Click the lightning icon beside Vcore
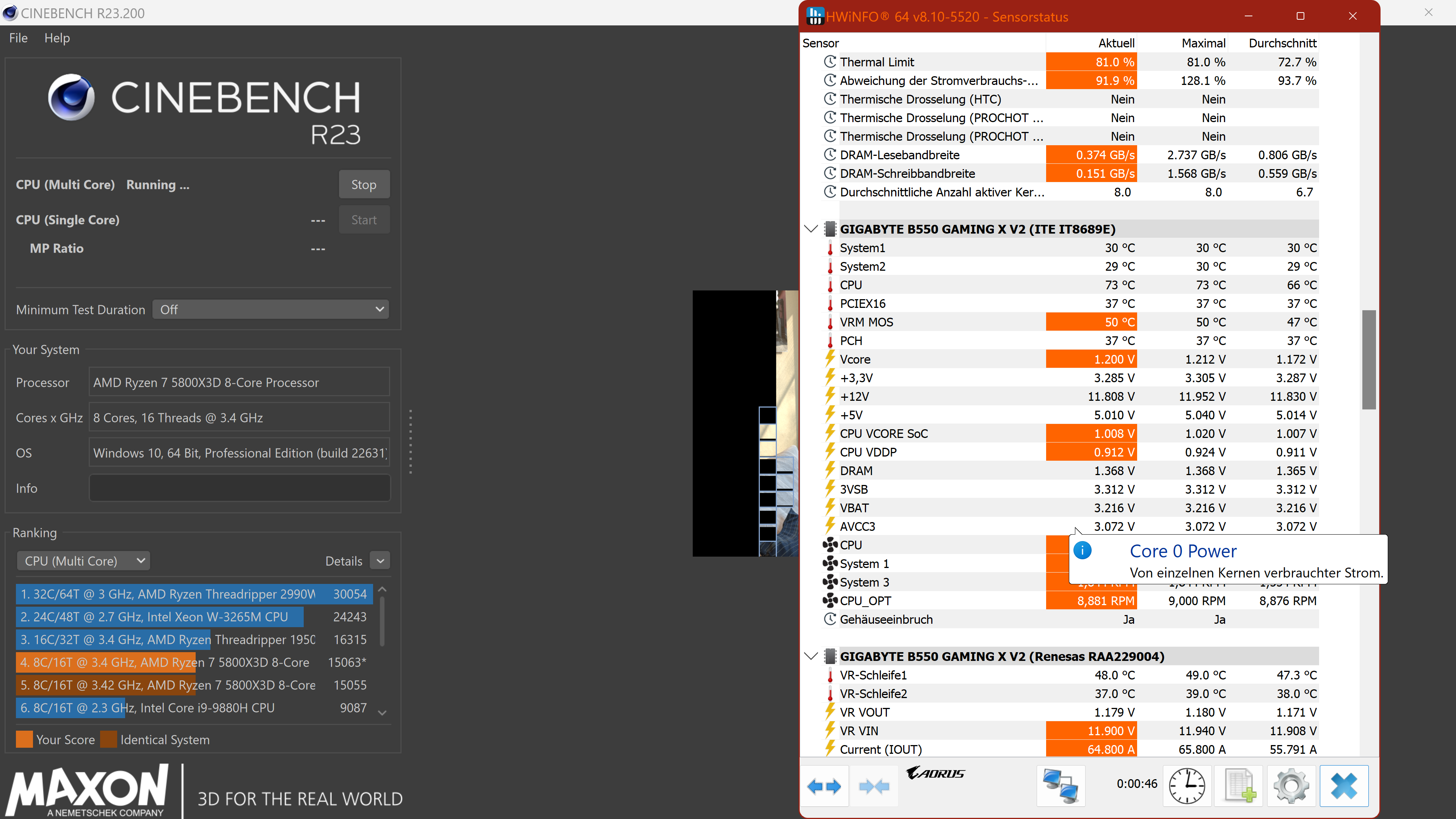 (830, 359)
